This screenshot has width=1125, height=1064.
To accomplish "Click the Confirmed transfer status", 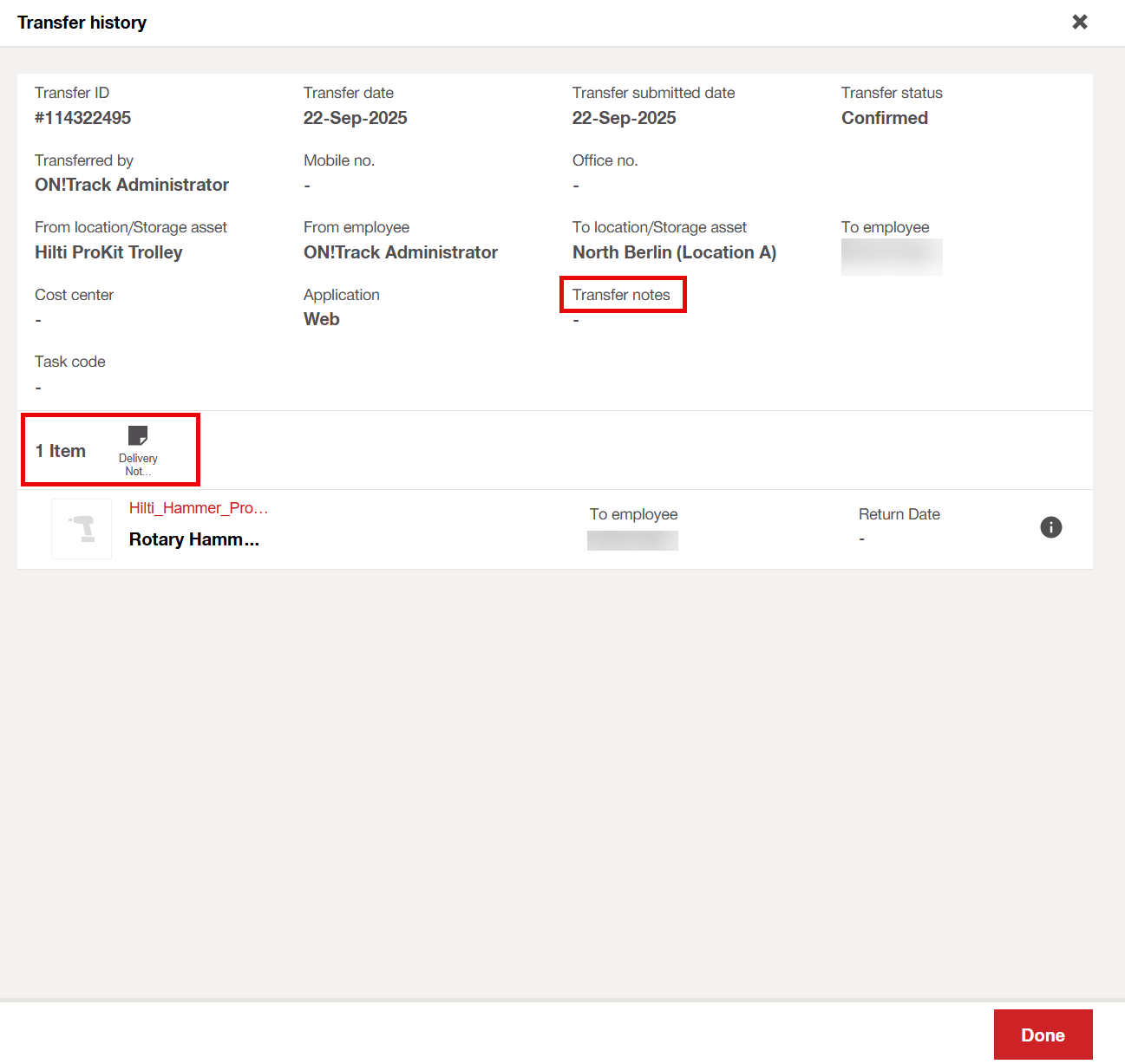I will [884, 118].
